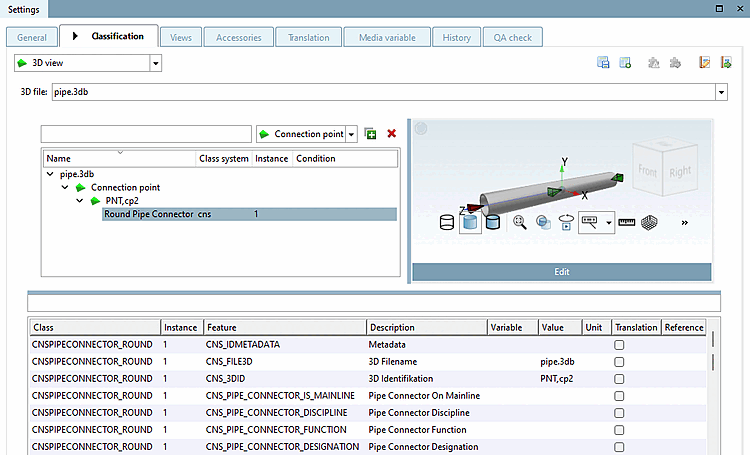Open the 3D view dropdown
Screen dimensions: 750x455
(155, 64)
